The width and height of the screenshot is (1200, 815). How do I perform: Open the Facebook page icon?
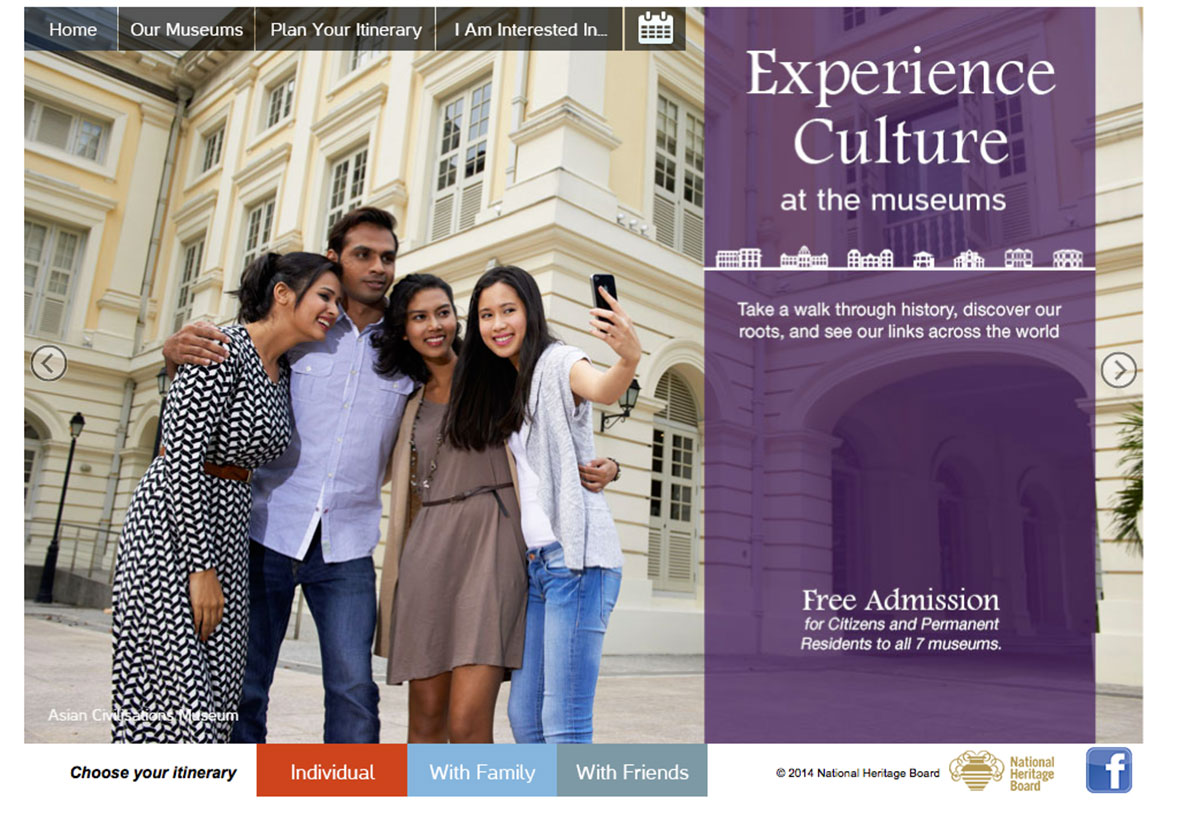click(x=1109, y=770)
